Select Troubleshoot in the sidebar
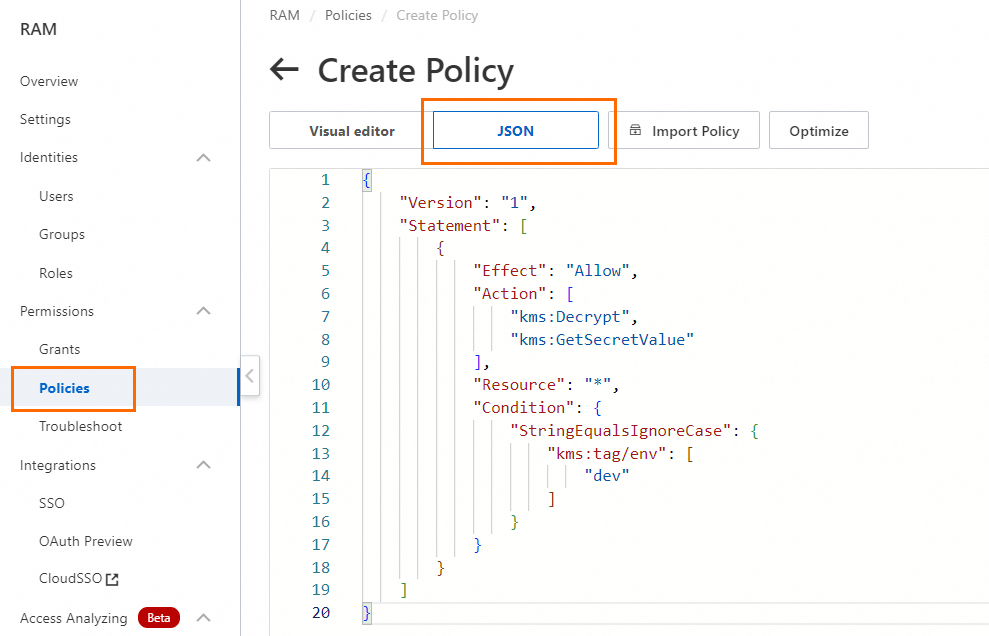The width and height of the screenshot is (989, 636). pos(80,427)
